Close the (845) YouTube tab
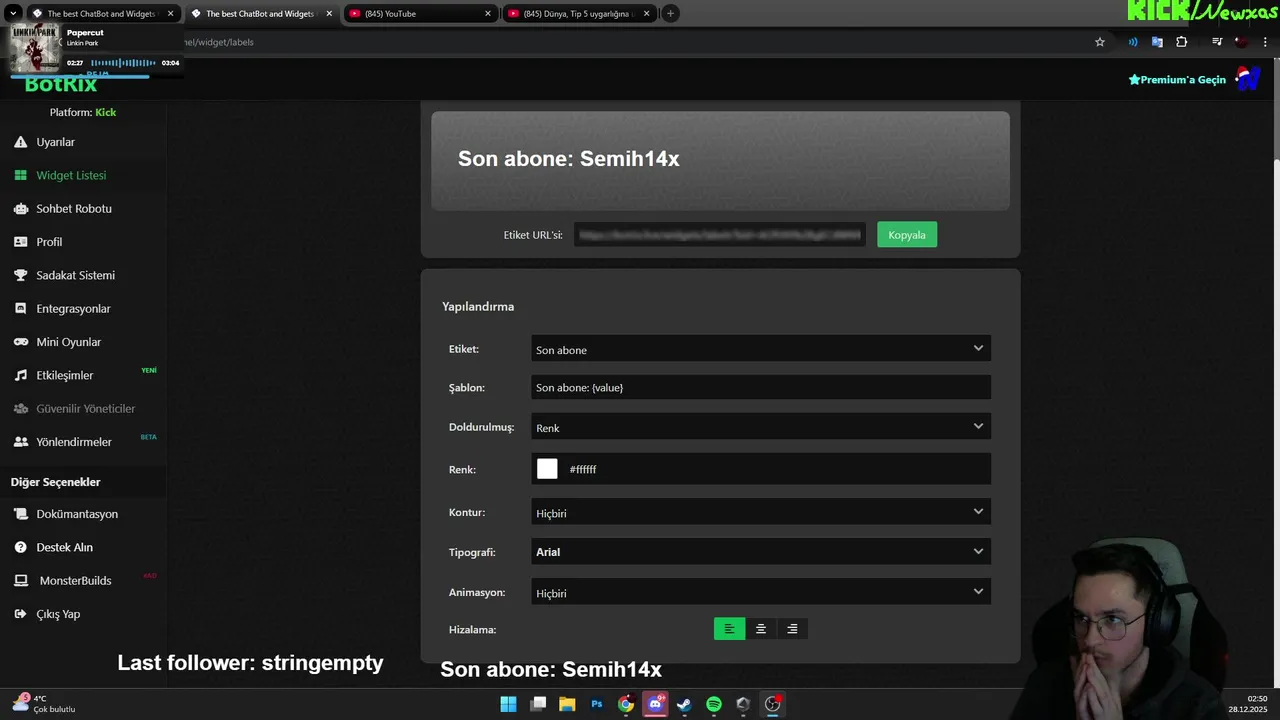The width and height of the screenshot is (1280, 720). click(x=488, y=14)
